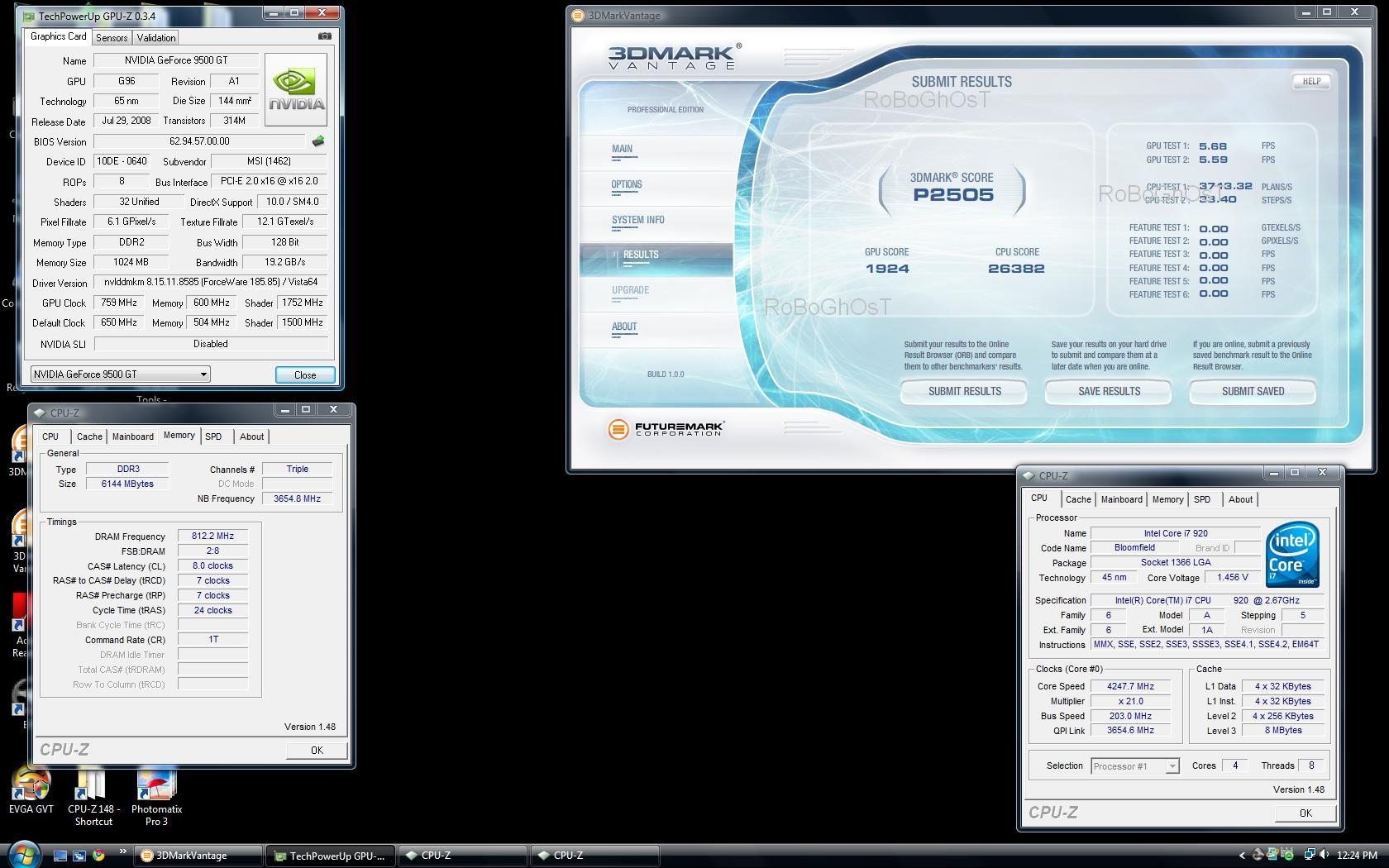Image resolution: width=1389 pixels, height=868 pixels.
Task: Switch to the Sensors tab in GPU-Z
Action: (x=112, y=37)
